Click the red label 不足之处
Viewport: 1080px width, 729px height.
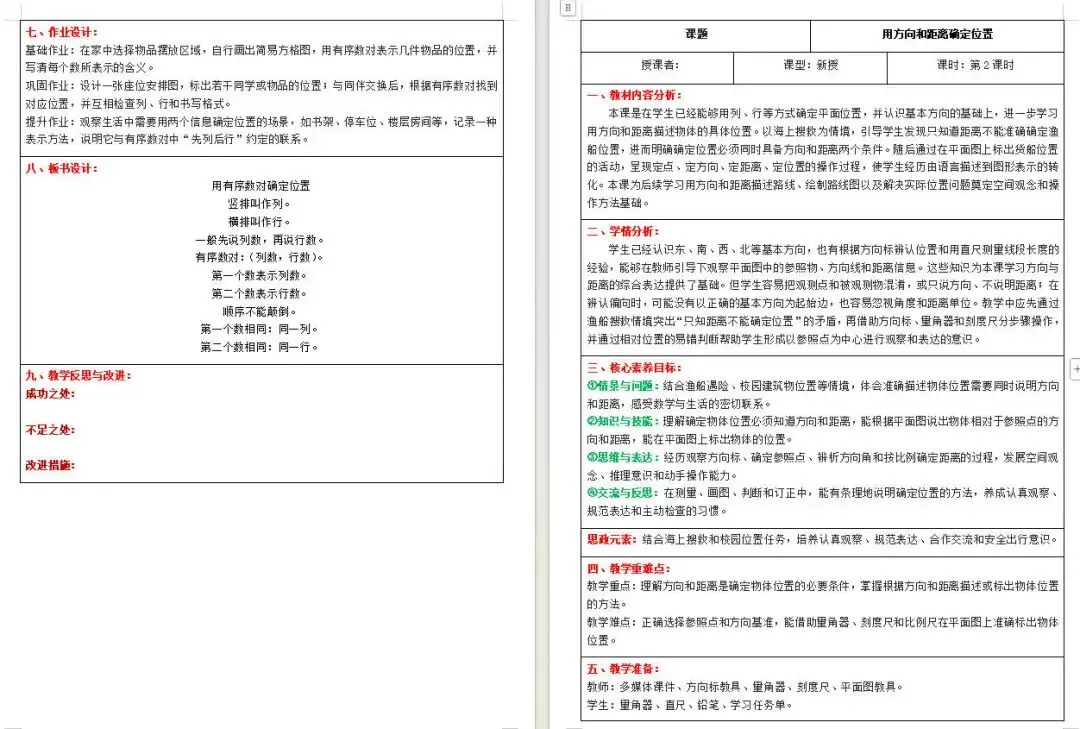[50, 429]
